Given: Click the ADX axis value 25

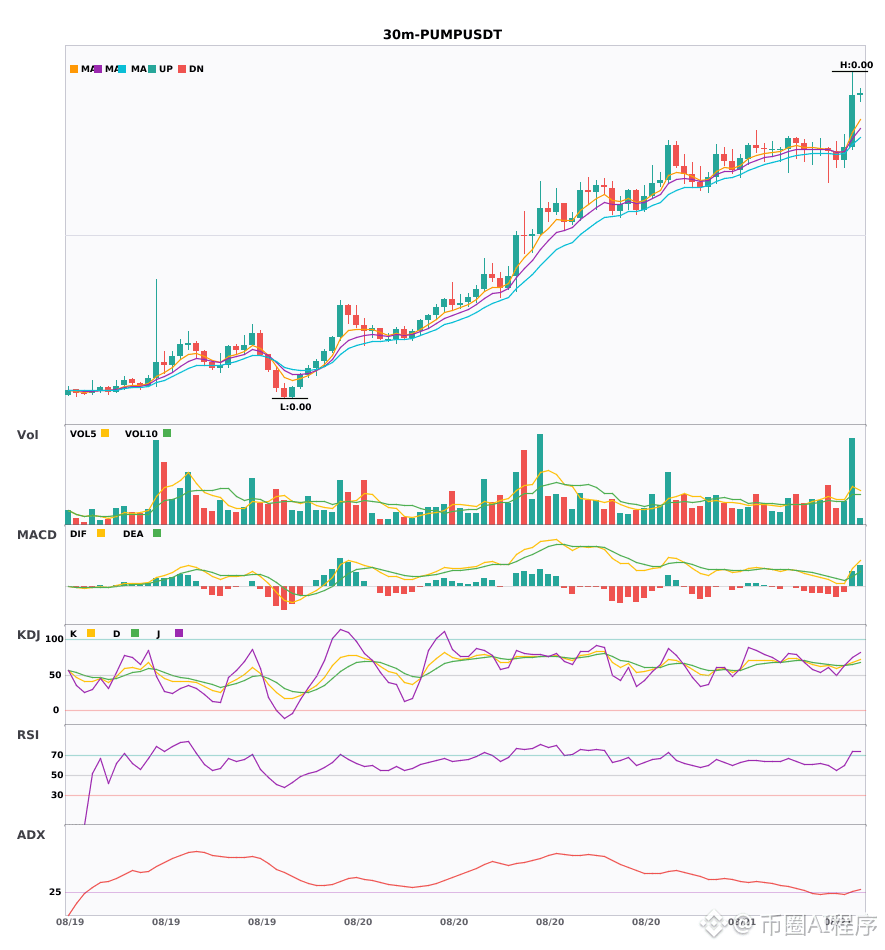Looking at the screenshot, I should tap(55, 892).
